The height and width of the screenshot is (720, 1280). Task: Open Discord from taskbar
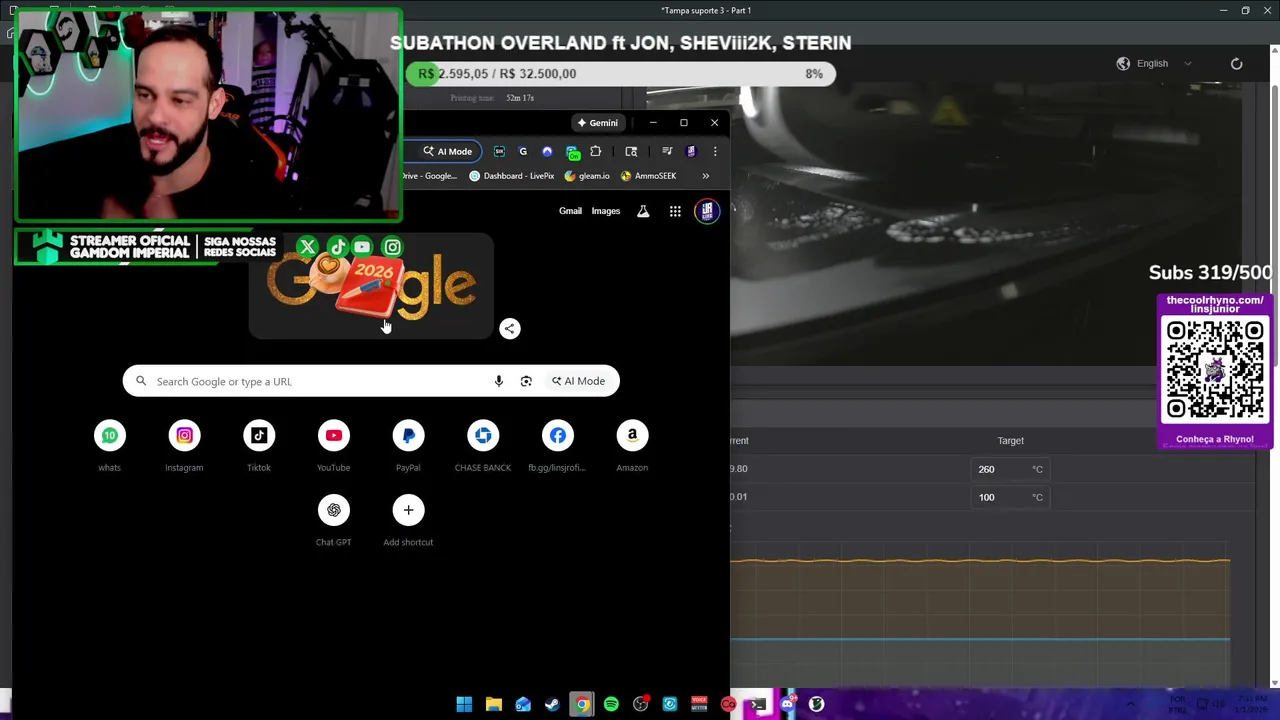[x=788, y=705]
